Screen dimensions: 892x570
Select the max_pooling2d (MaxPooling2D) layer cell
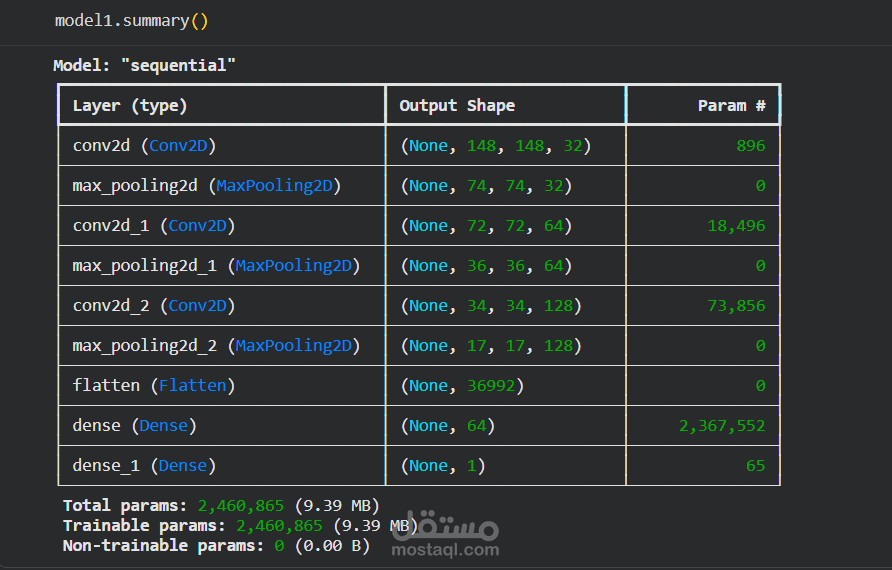207,186
